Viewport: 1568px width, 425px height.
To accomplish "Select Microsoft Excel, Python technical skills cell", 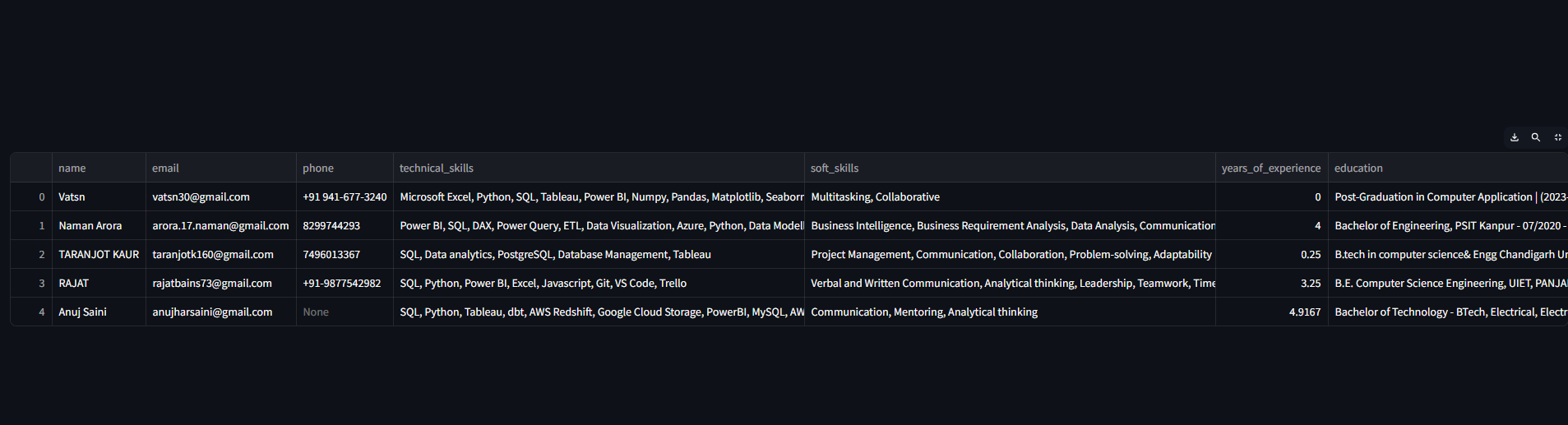I will pos(599,196).
